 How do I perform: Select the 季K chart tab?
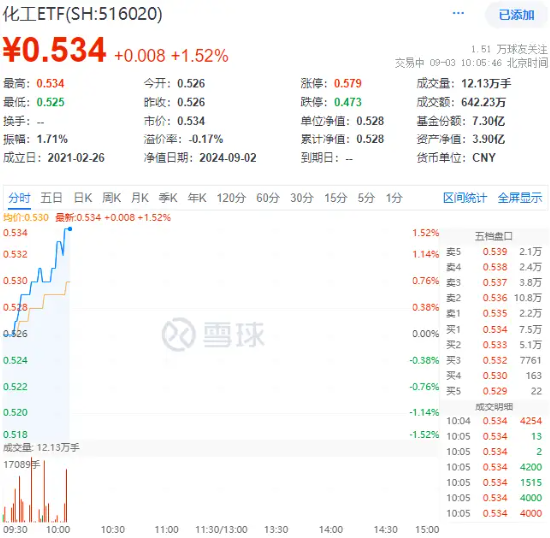[x=168, y=198]
